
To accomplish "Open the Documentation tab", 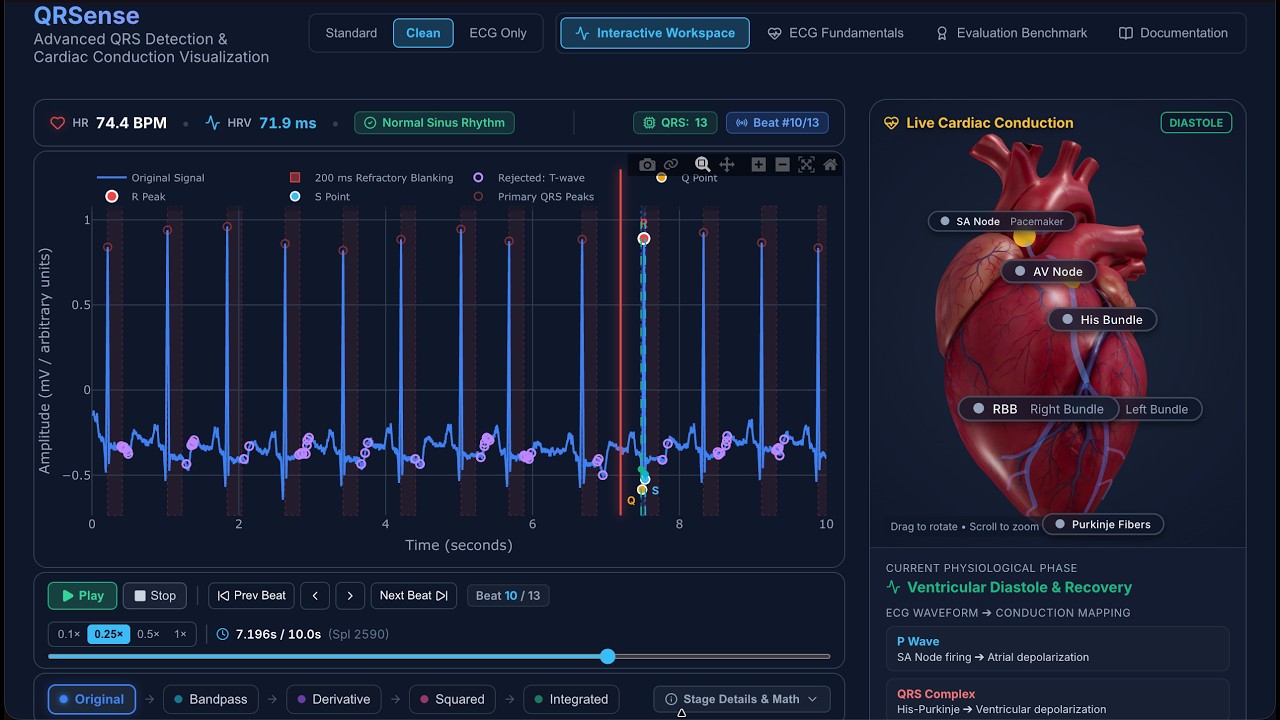I will 1173,33.
